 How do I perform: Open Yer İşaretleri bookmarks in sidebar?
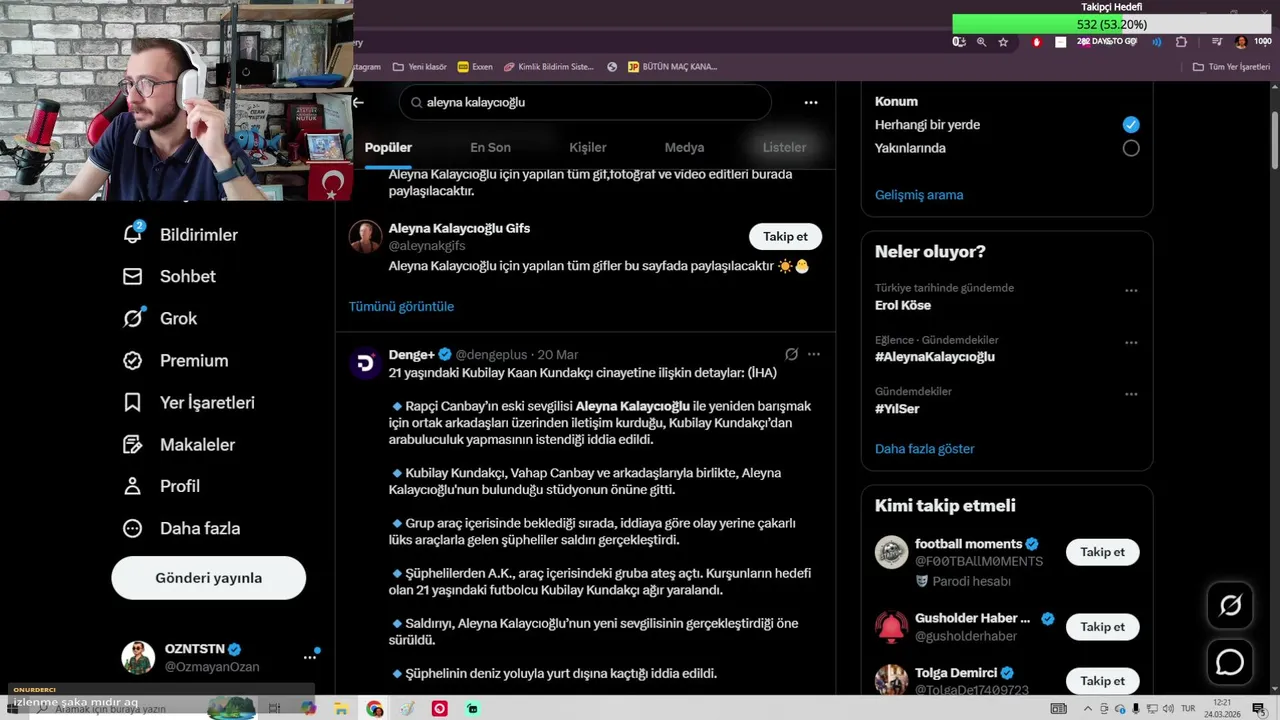[188, 403]
